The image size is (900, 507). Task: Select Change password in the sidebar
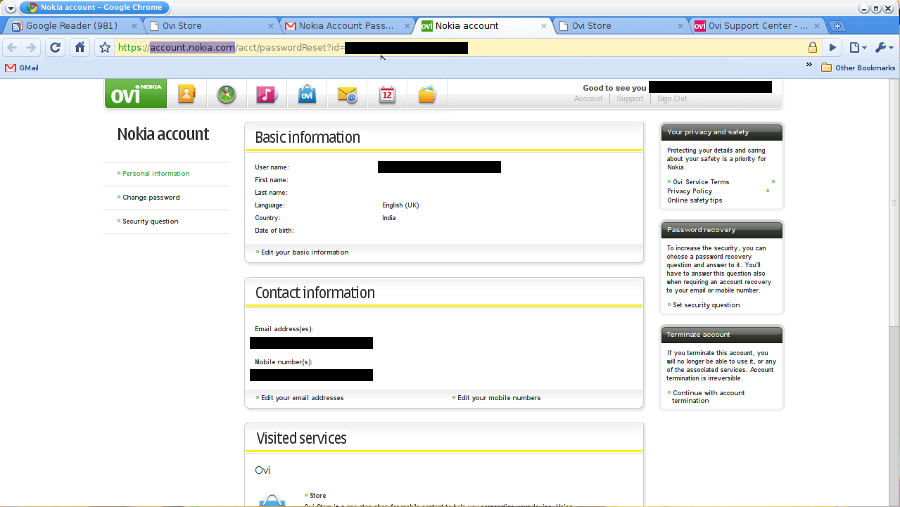pyautogui.click(x=151, y=198)
